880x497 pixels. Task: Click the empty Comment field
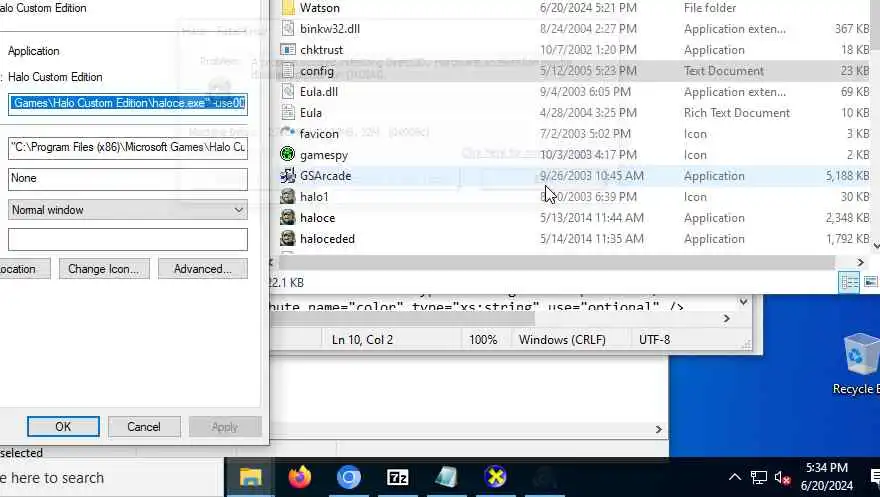coord(128,240)
